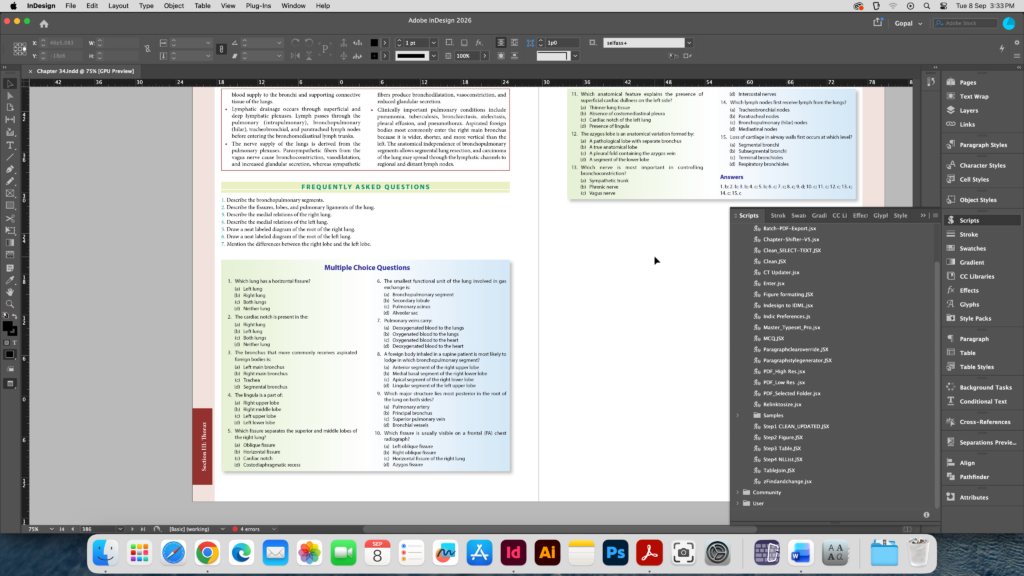Screen dimensions: 1024x576
Task: Open the Align panel
Action: click(967, 462)
